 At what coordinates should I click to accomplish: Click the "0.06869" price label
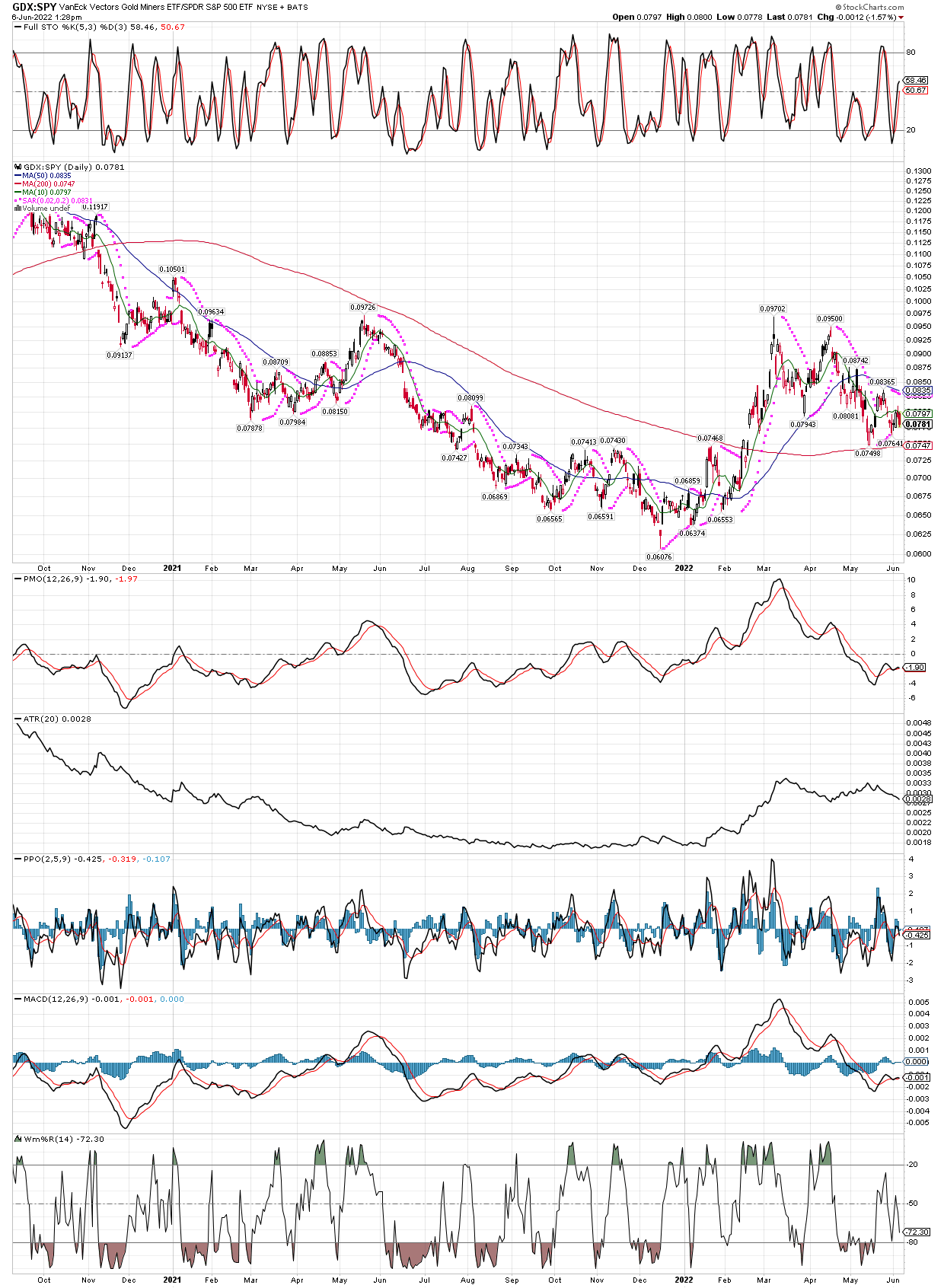[x=495, y=497]
